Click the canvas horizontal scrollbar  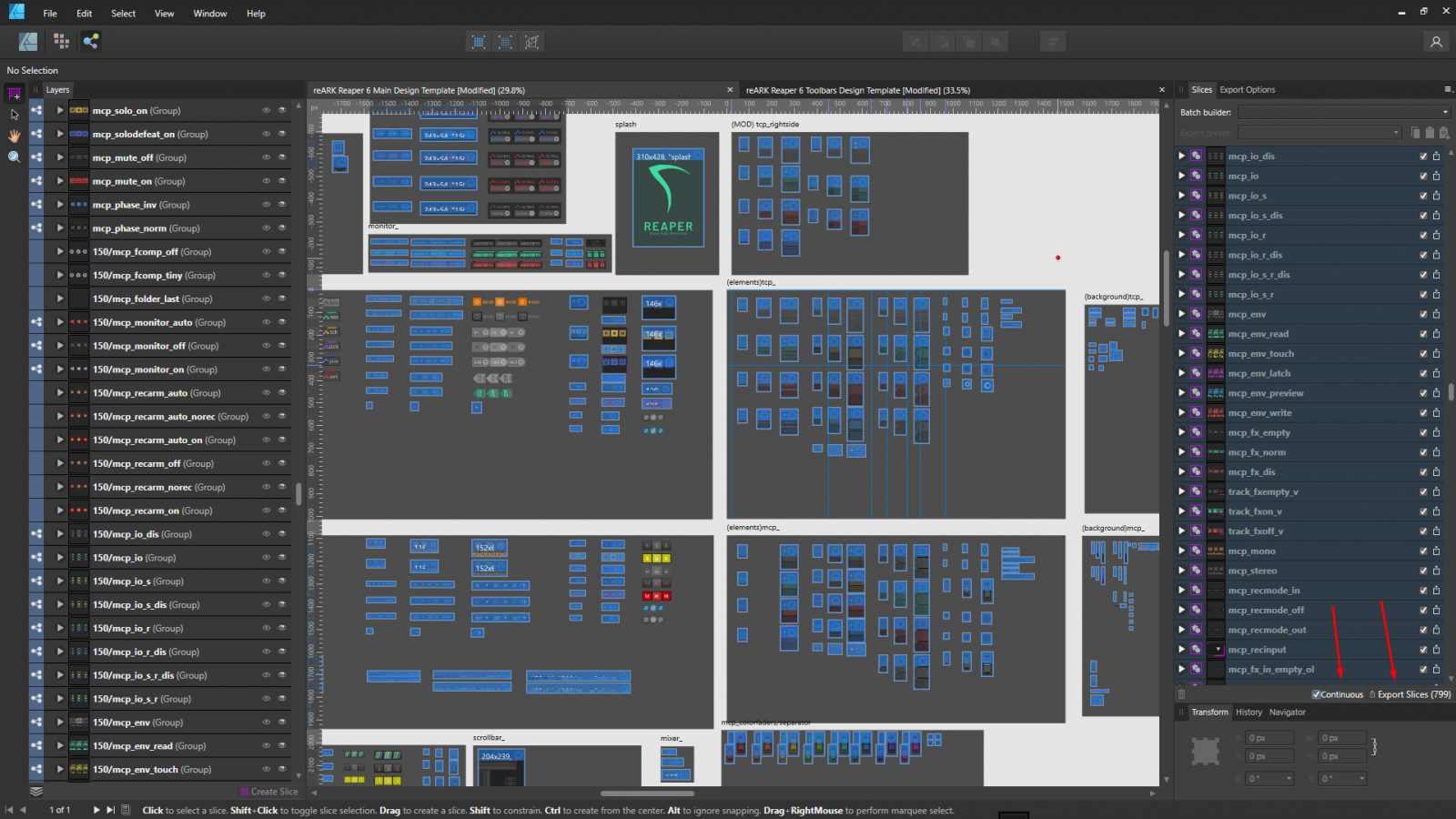click(x=646, y=794)
